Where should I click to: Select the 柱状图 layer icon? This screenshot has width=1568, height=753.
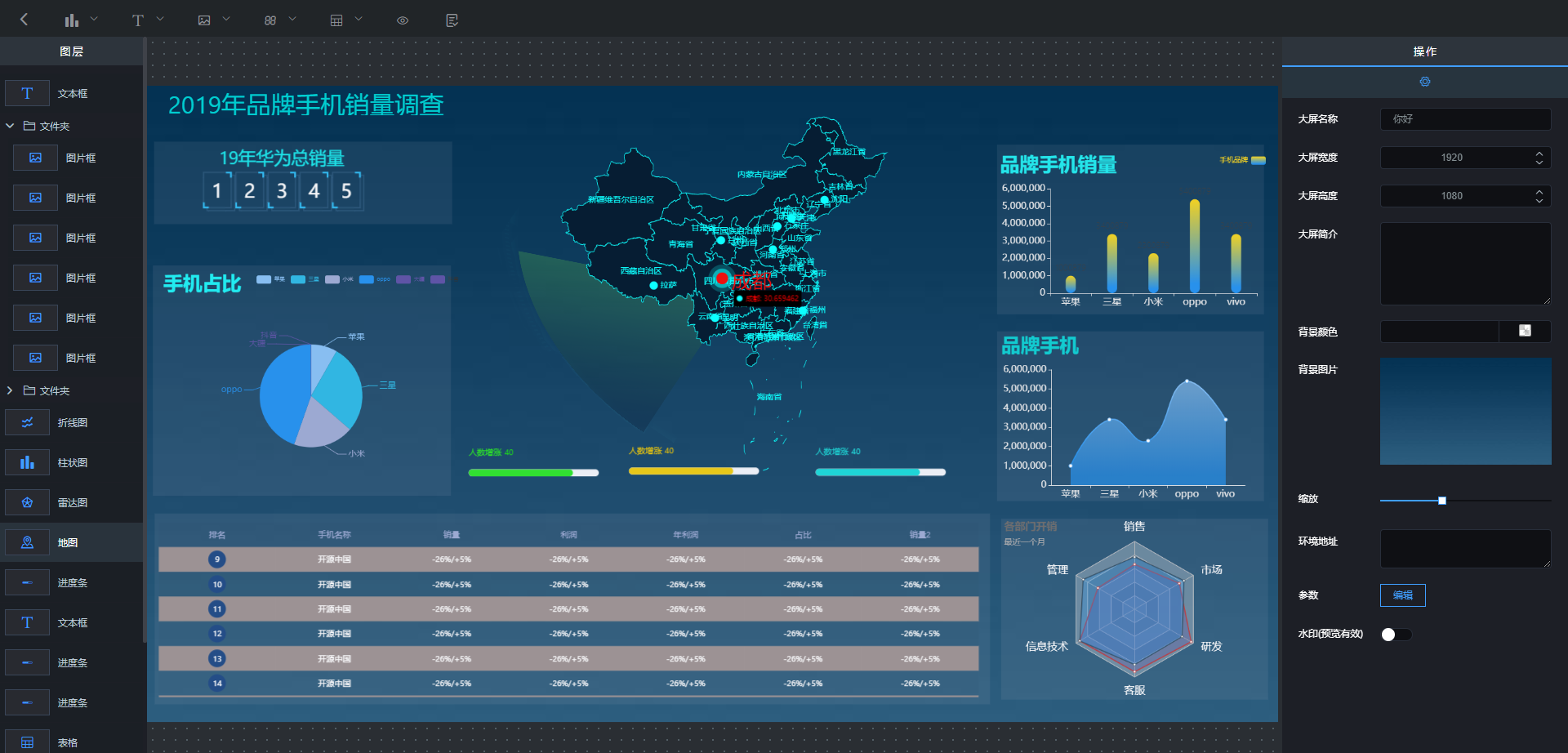(27, 463)
